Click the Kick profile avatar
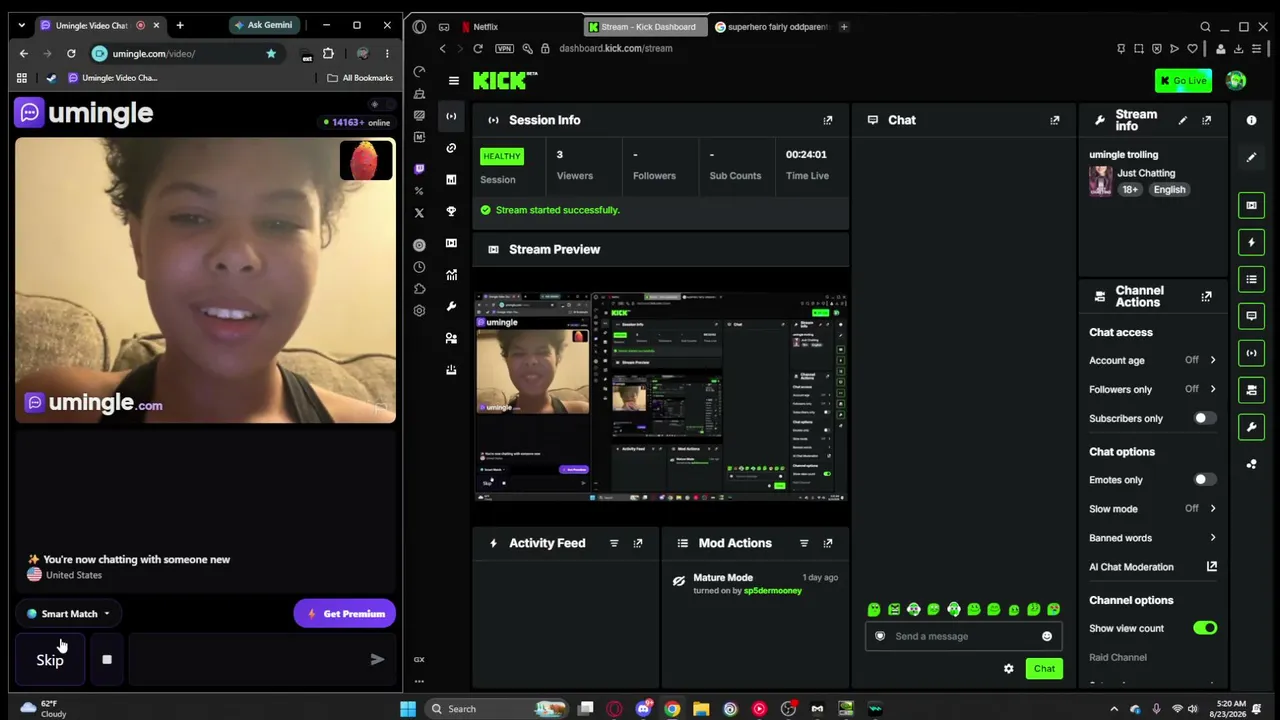This screenshot has height=720, width=1280. (1236, 81)
